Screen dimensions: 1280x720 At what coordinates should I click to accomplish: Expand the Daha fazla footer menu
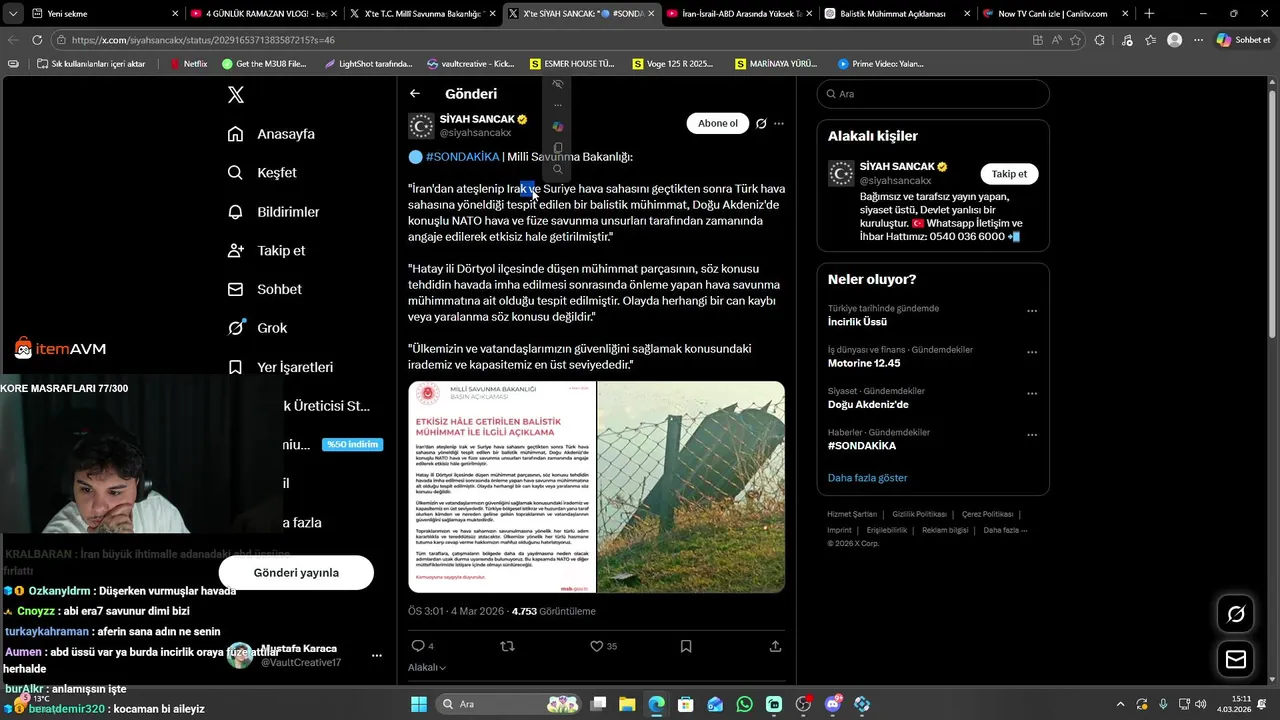[x=1005, y=530]
